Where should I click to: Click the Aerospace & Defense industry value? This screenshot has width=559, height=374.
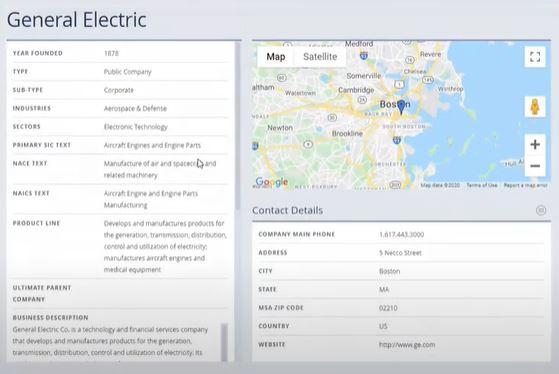tap(135, 108)
